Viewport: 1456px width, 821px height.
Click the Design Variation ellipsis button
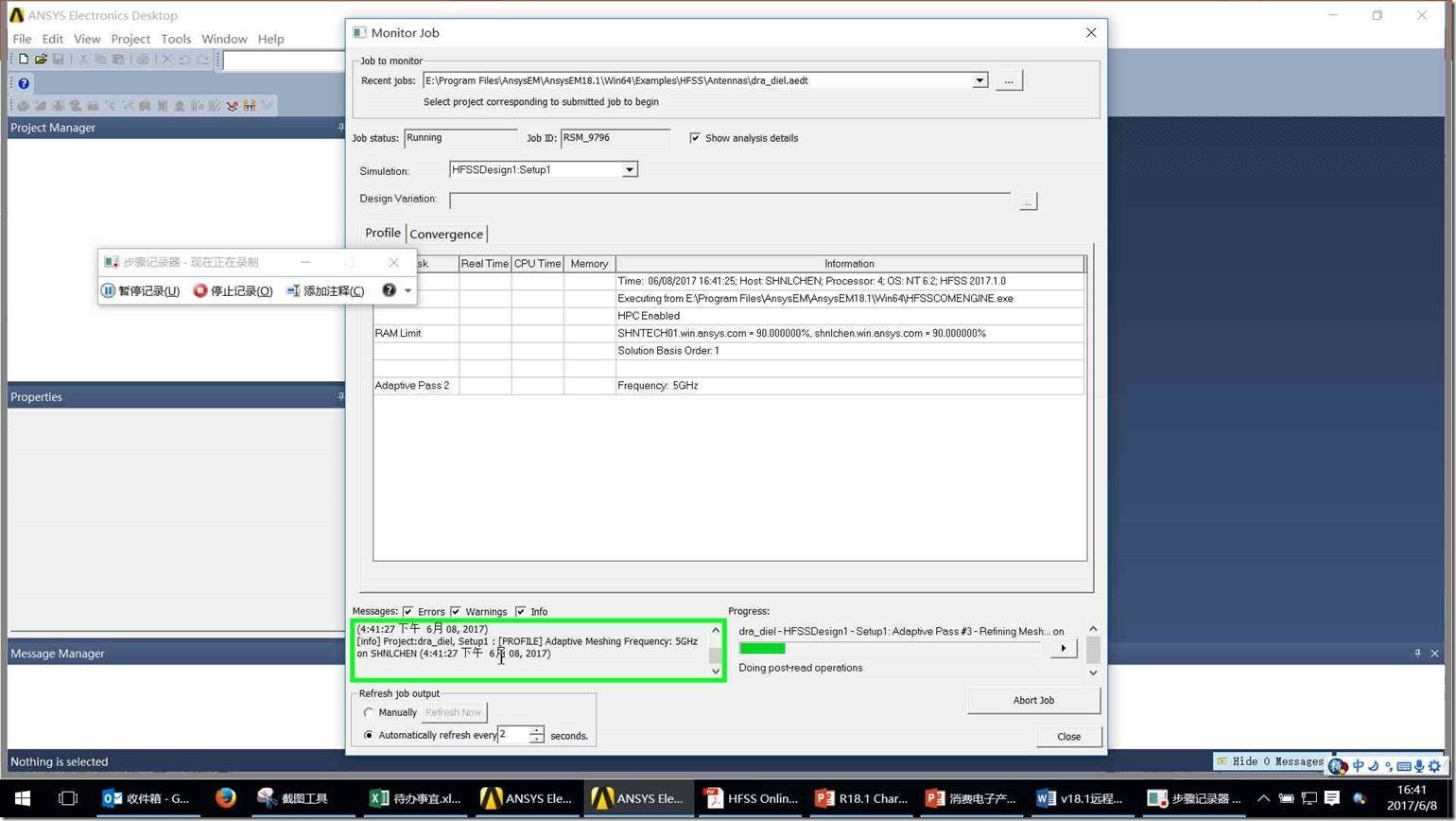[1028, 201]
